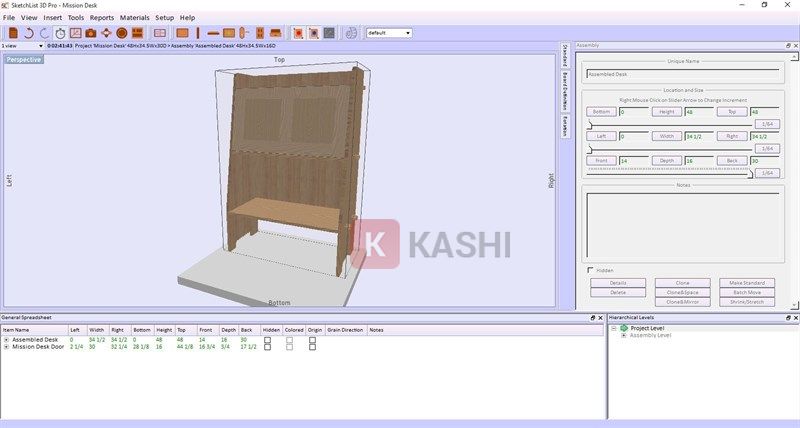Image resolution: width=800 pixels, height=428 pixels.
Task: Click the first red selection mode icon
Action: [x=298, y=33]
